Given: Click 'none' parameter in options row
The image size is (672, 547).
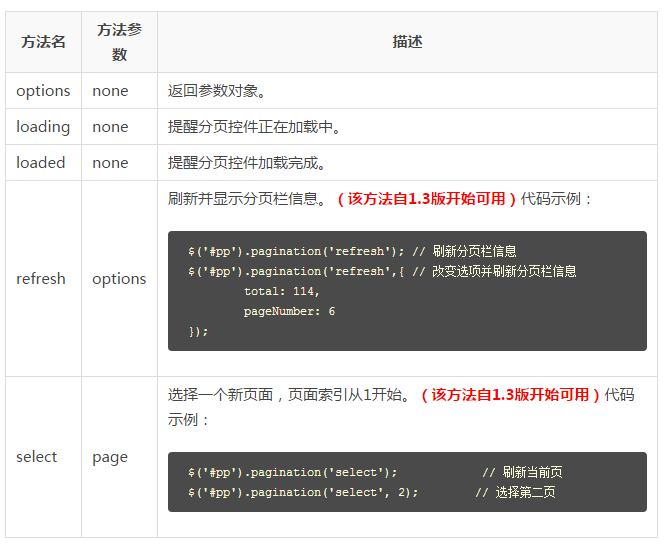Looking at the screenshot, I should 110,91.
